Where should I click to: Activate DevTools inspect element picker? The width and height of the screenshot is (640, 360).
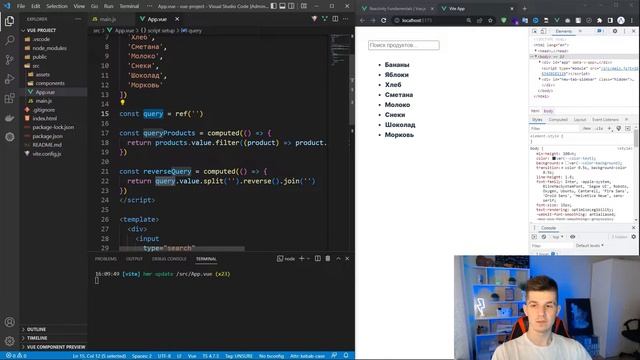[535, 31]
